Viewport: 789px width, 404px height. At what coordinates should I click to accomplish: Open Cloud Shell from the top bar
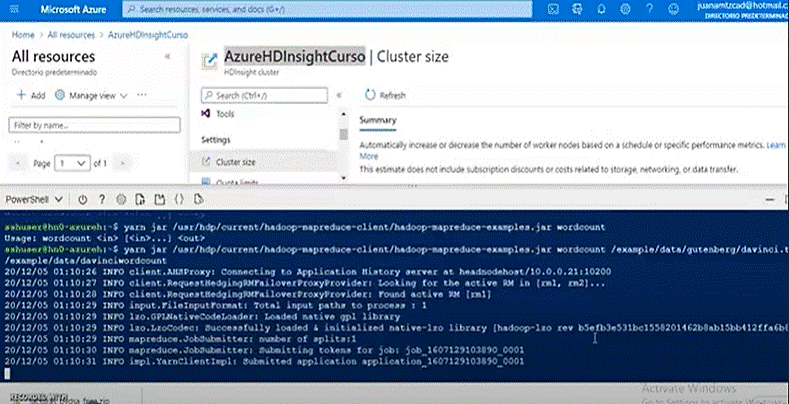[x=553, y=9]
